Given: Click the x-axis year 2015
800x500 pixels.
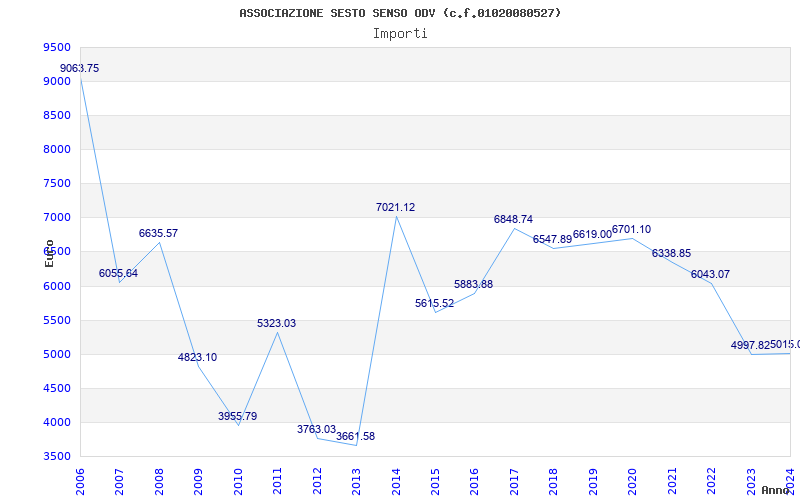Looking at the screenshot, I should pos(435,482).
